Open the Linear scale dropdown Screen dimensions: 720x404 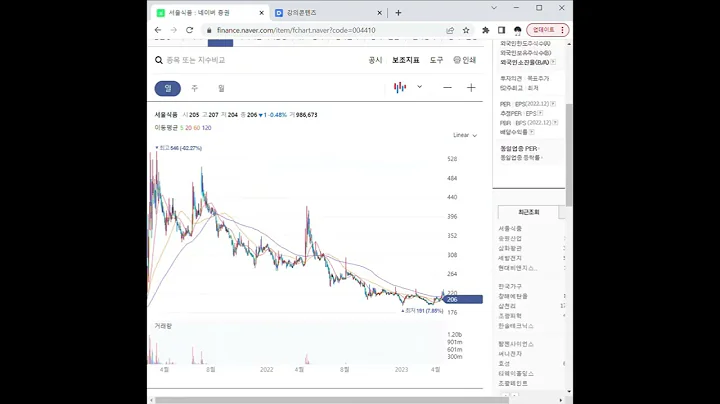tap(465, 135)
